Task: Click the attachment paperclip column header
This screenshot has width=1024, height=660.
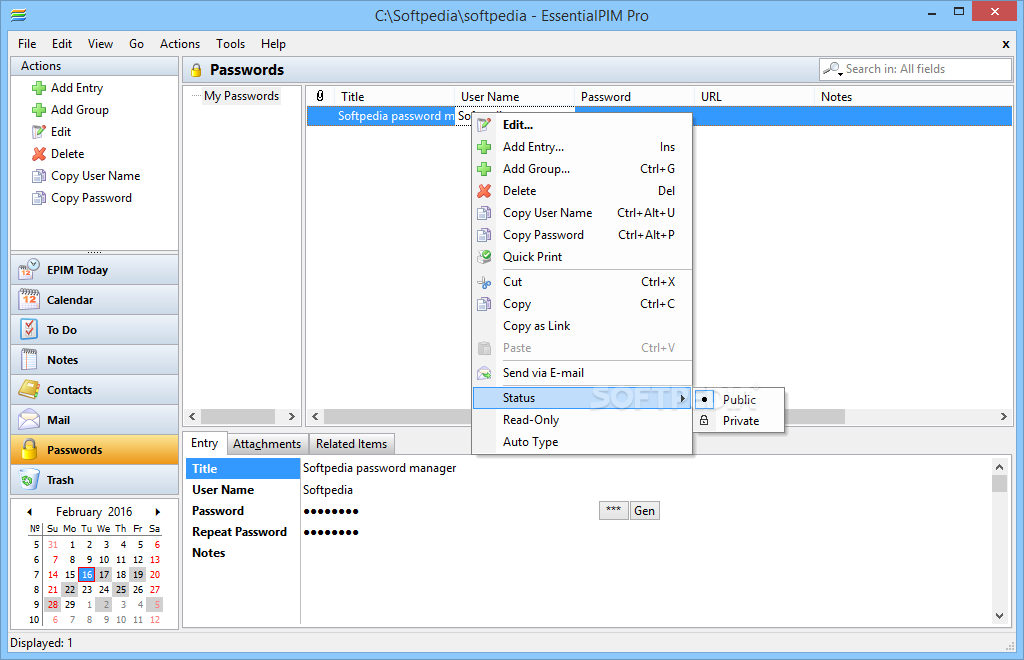Action: coord(320,96)
